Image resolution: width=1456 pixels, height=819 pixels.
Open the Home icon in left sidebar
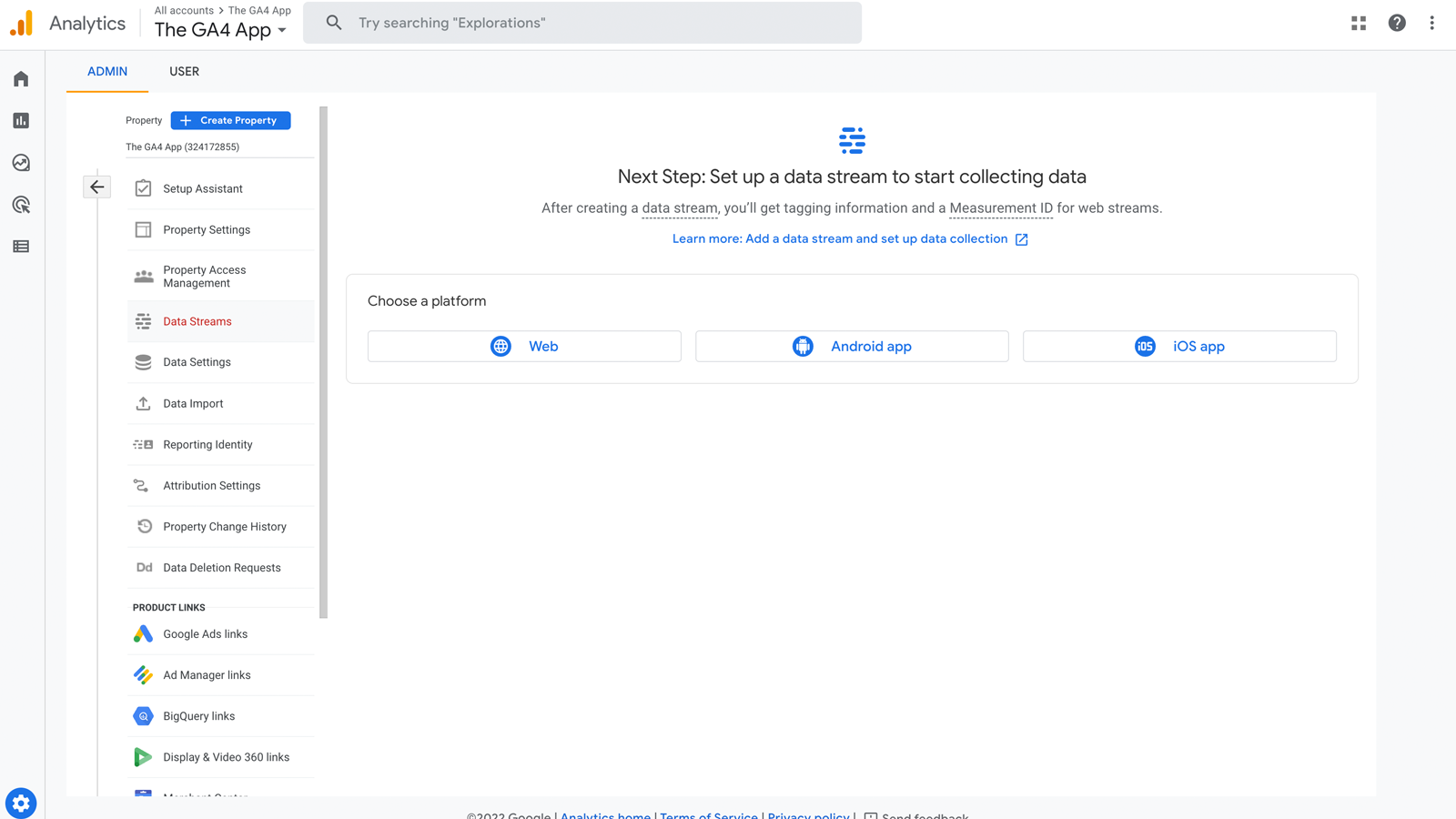[x=21, y=79]
